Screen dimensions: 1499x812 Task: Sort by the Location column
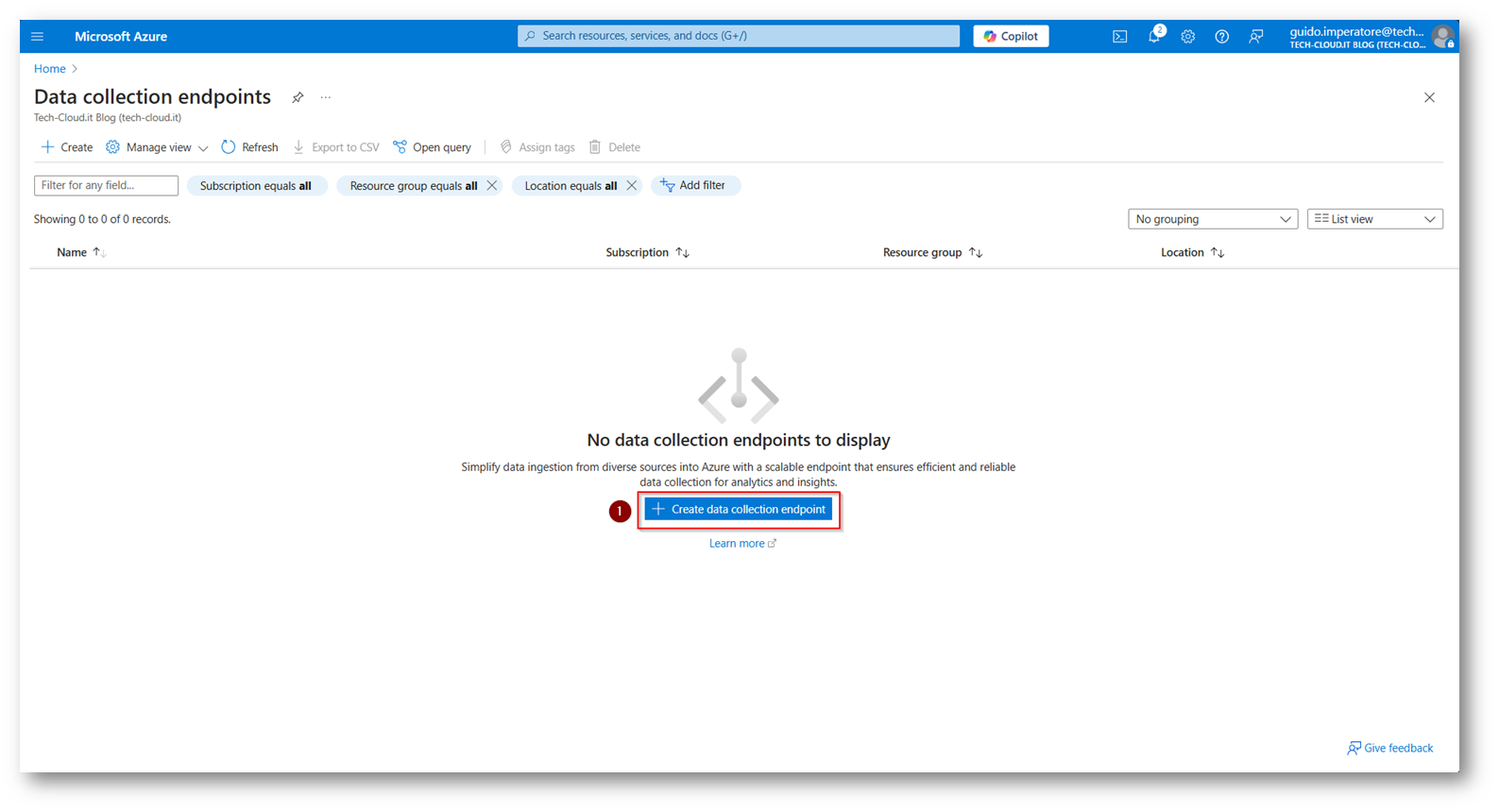tap(1192, 253)
